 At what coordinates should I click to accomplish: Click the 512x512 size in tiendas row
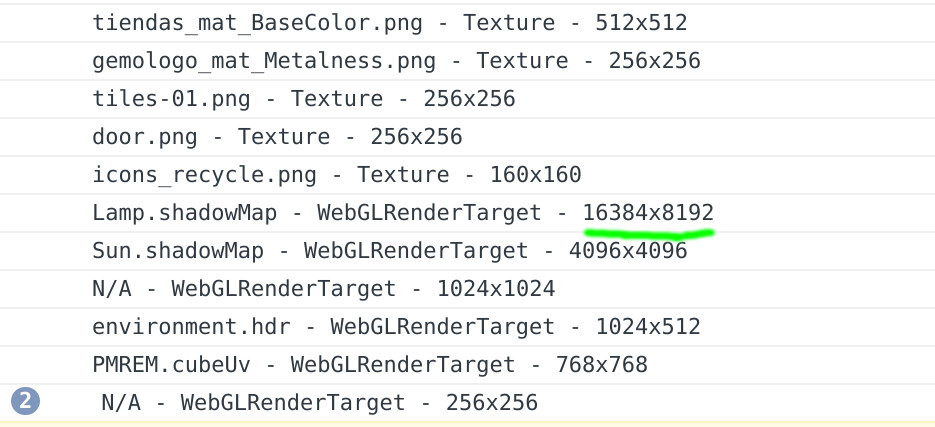coord(642,23)
